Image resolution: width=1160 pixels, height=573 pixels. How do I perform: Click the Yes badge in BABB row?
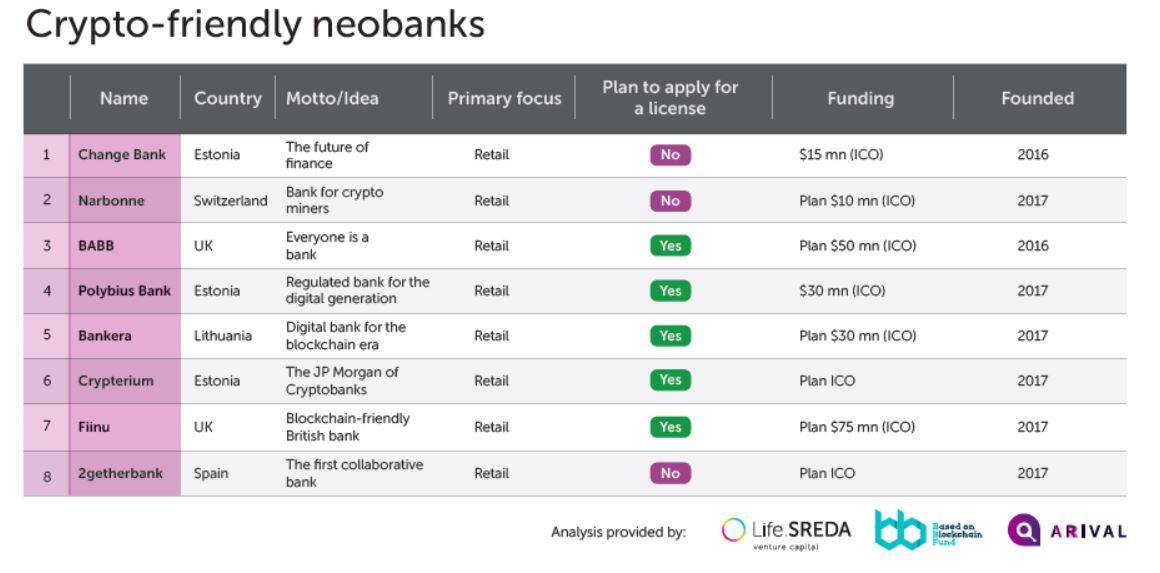click(x=670, y=245)
